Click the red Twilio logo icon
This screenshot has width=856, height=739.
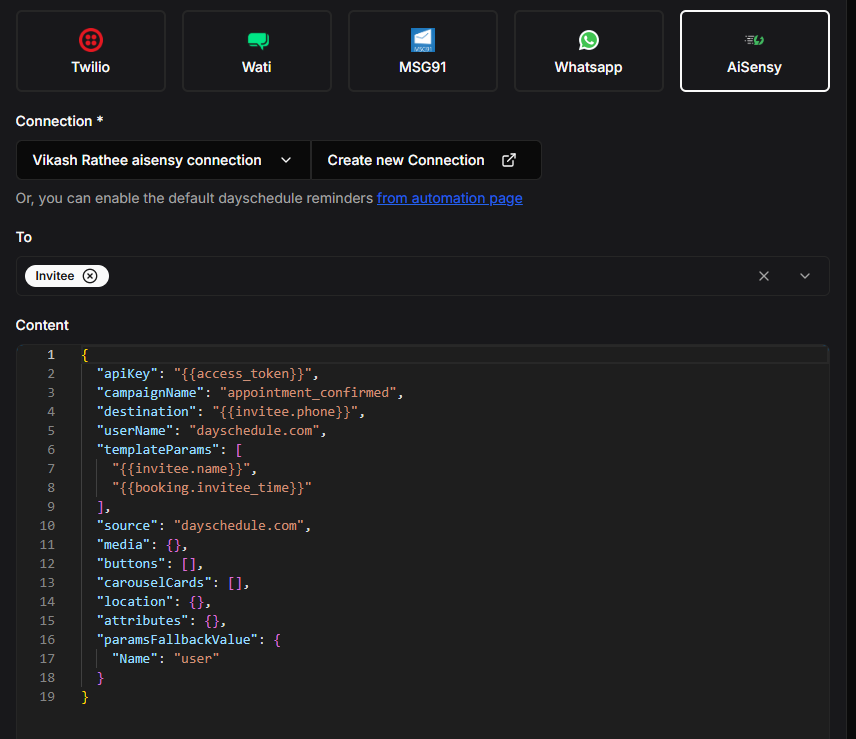[91, 40]
